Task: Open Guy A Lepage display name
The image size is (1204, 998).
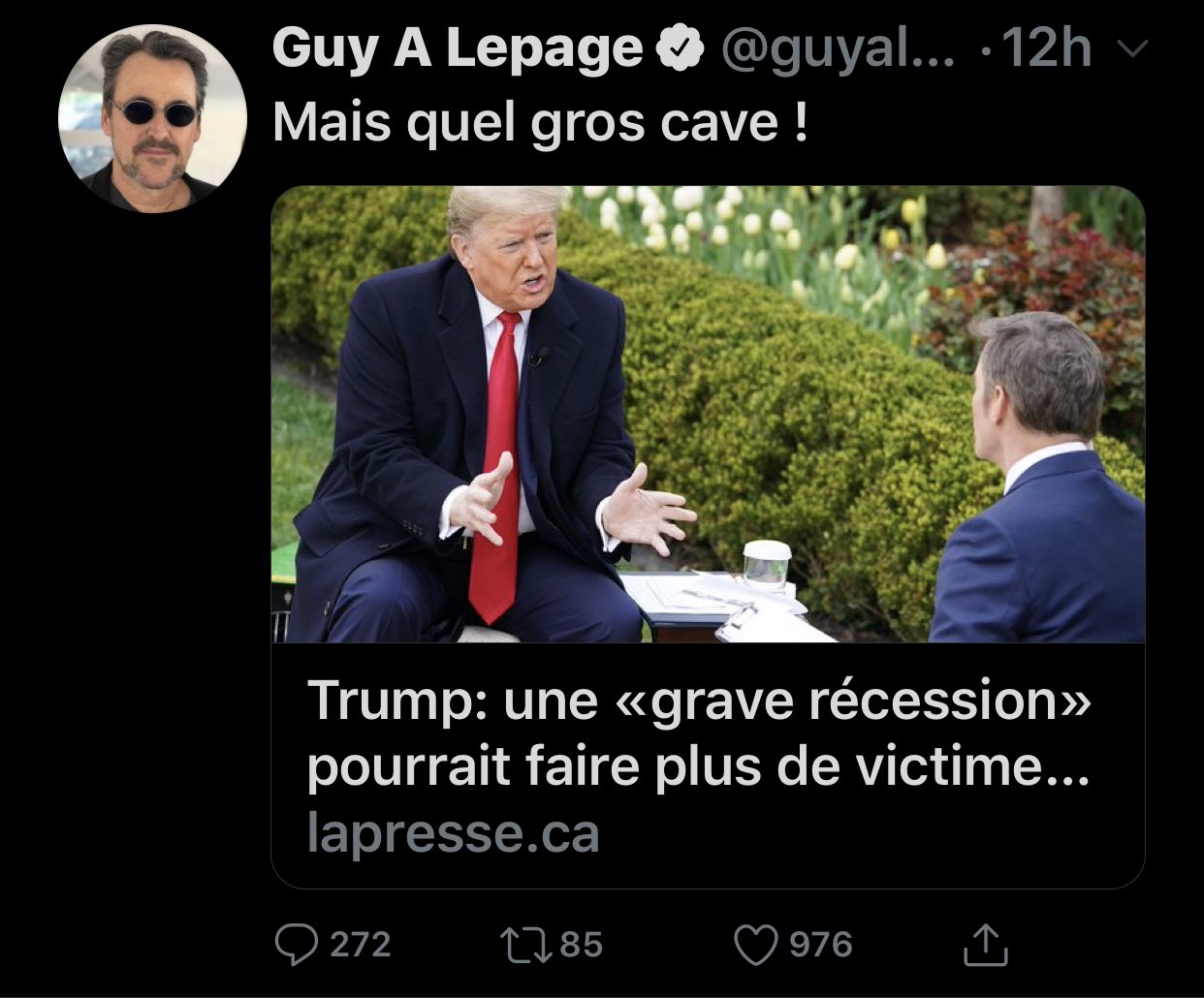Action: (x=458, y=48)
